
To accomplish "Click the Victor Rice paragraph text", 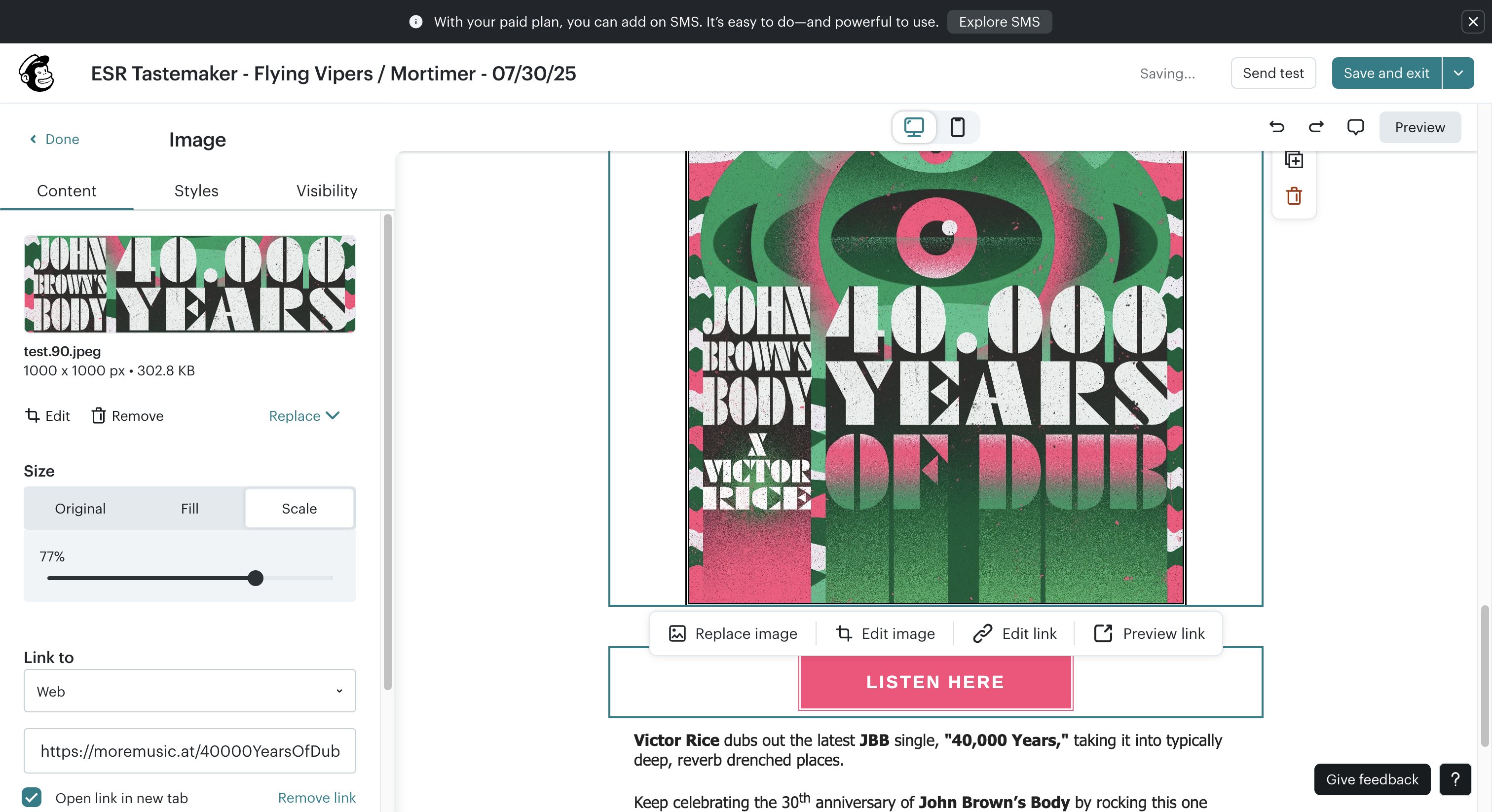I will click(928, 749).
